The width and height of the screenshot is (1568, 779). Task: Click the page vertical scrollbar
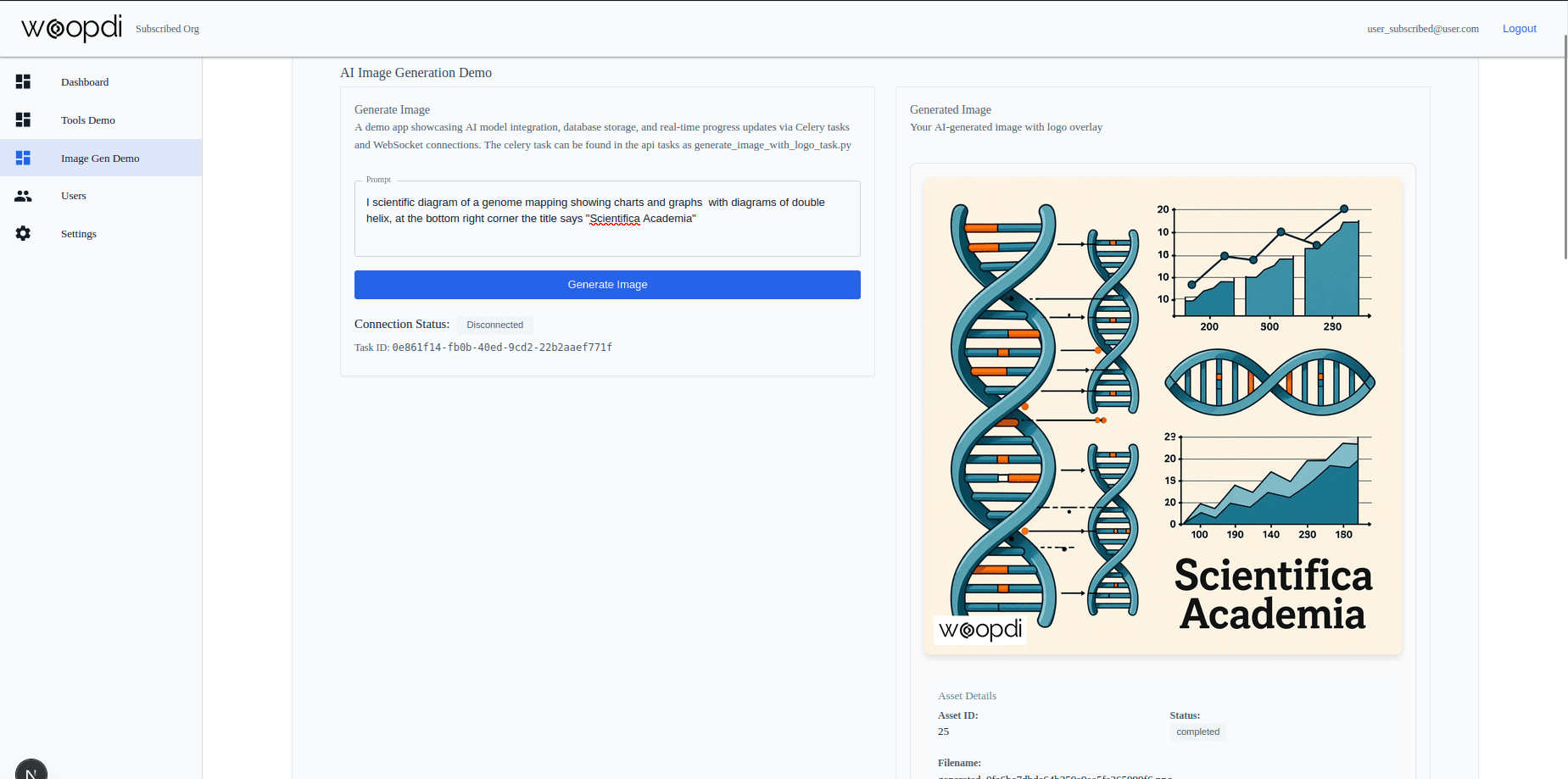click(1565, 153)
